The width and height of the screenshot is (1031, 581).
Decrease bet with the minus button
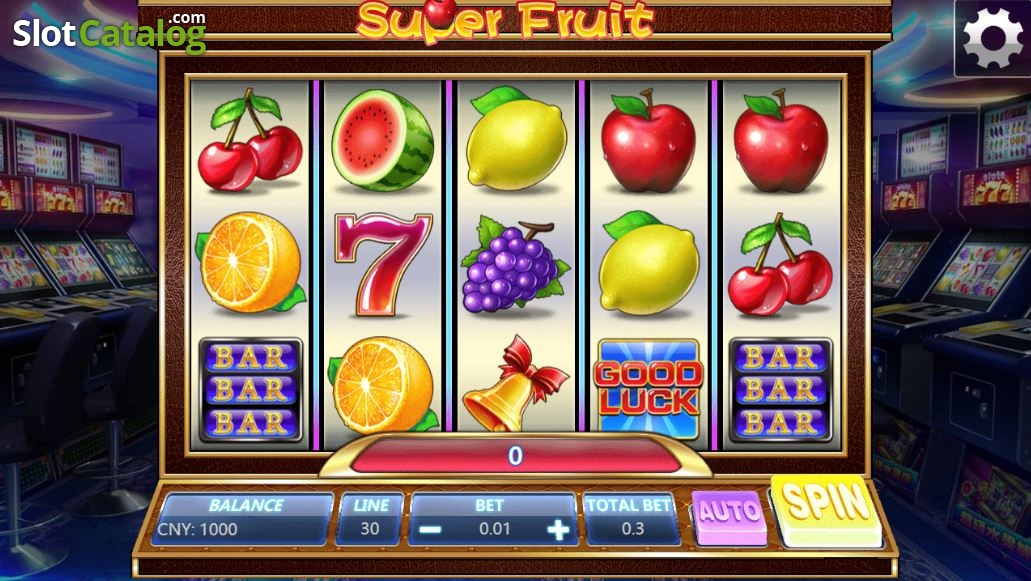(x=431, y=530)
